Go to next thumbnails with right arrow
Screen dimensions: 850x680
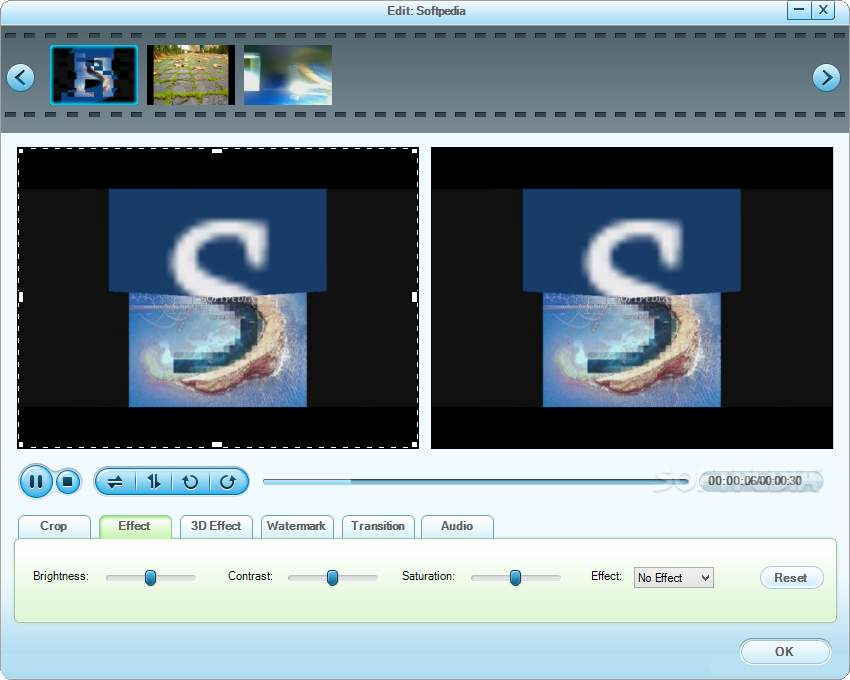pyautogui.click(x=826, y=78)
